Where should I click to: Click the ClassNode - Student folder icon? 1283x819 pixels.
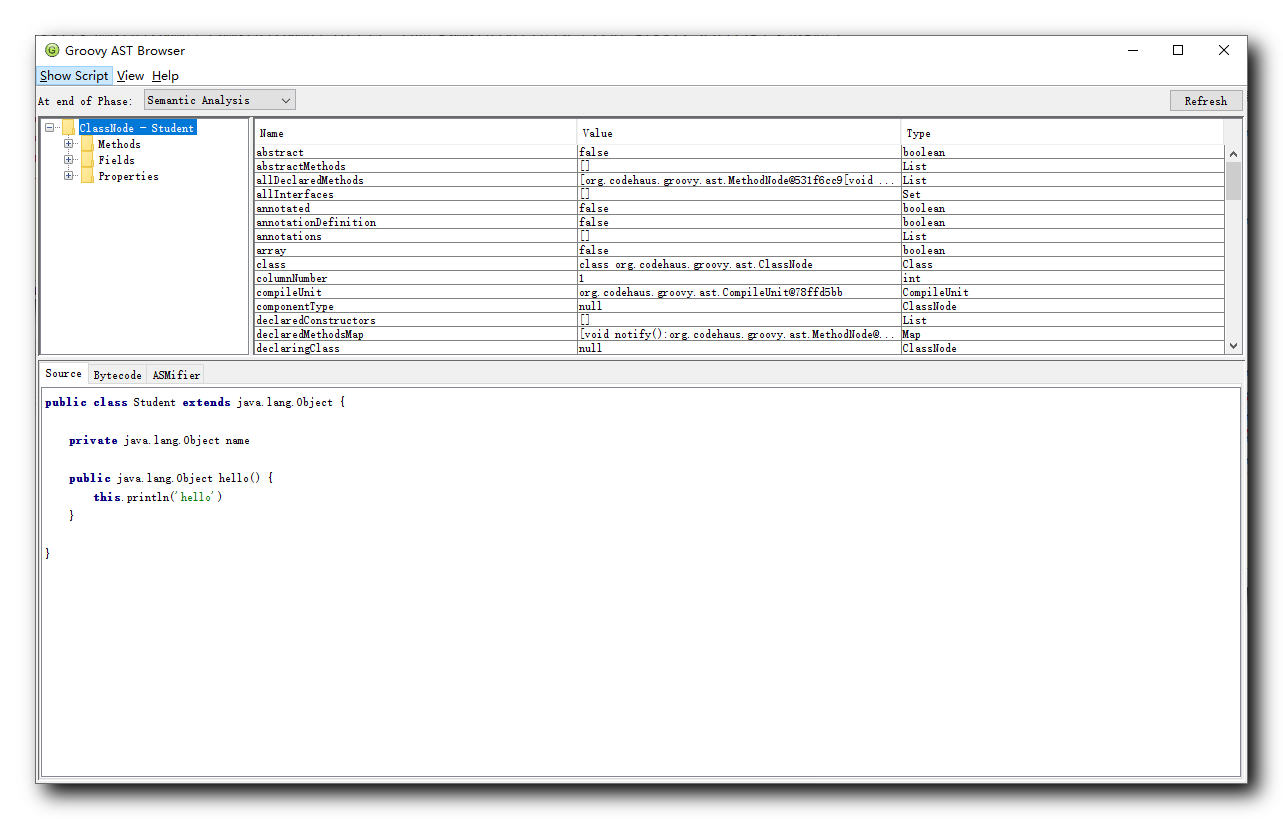pyautogui.click(x=68, y=128)
